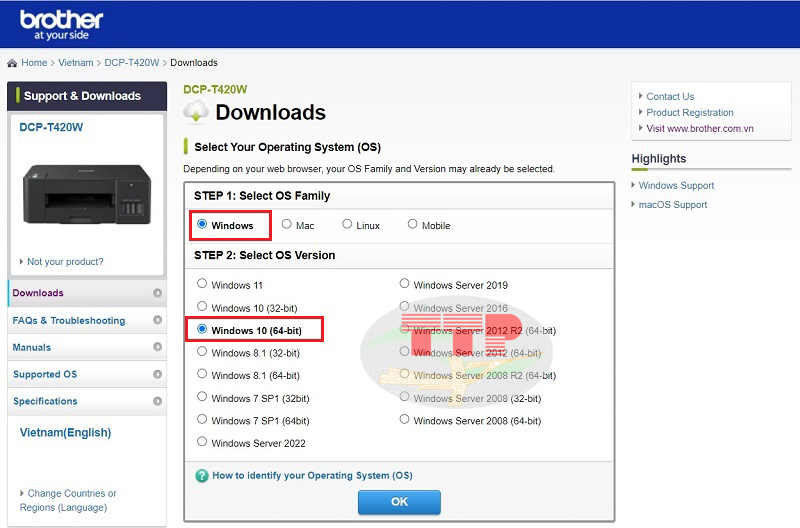The image size is (800, 528).
Task: Click the DCP-T420W sidebar product title
Action: (x=51, y=127)
